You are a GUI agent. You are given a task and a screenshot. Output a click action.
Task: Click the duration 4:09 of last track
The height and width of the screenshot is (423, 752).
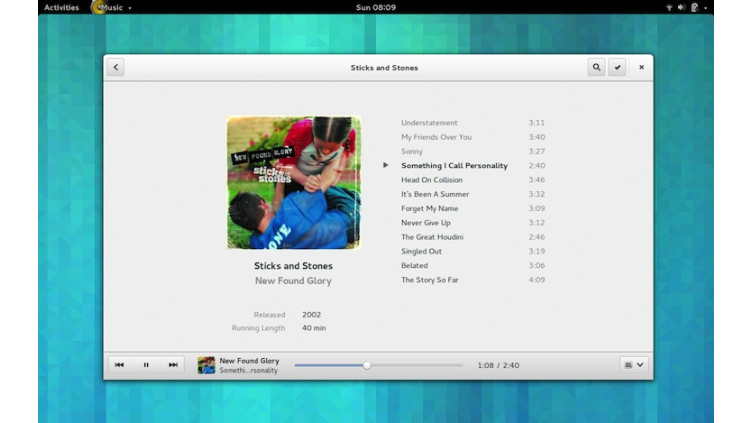[x=536, y=280]
